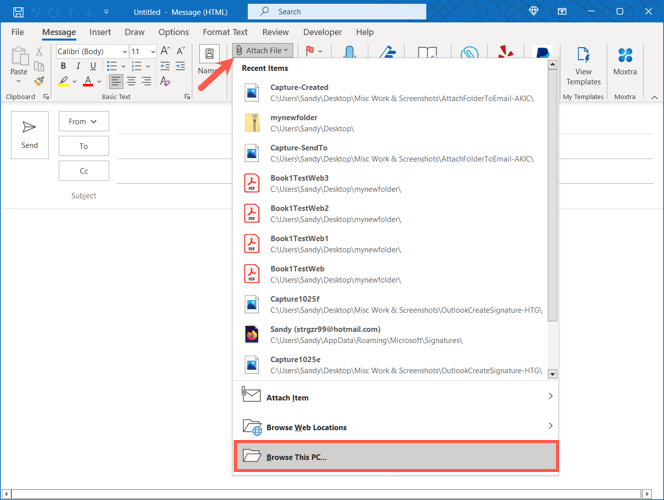Toggle Bold formatting

[62, 66]
